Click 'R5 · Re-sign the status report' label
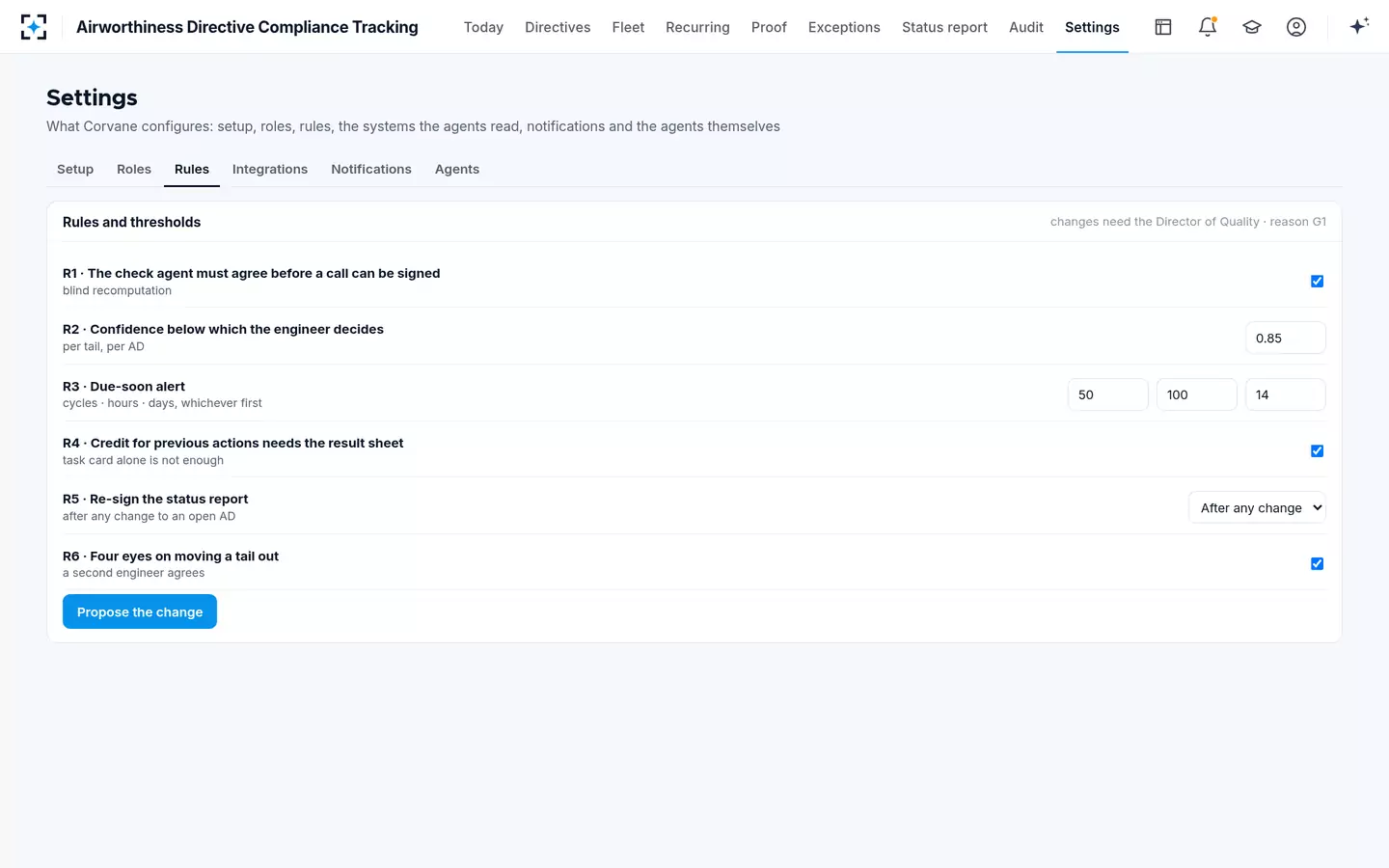Image resolution: width=1389 pixels, height=868 pixels. 155,500
